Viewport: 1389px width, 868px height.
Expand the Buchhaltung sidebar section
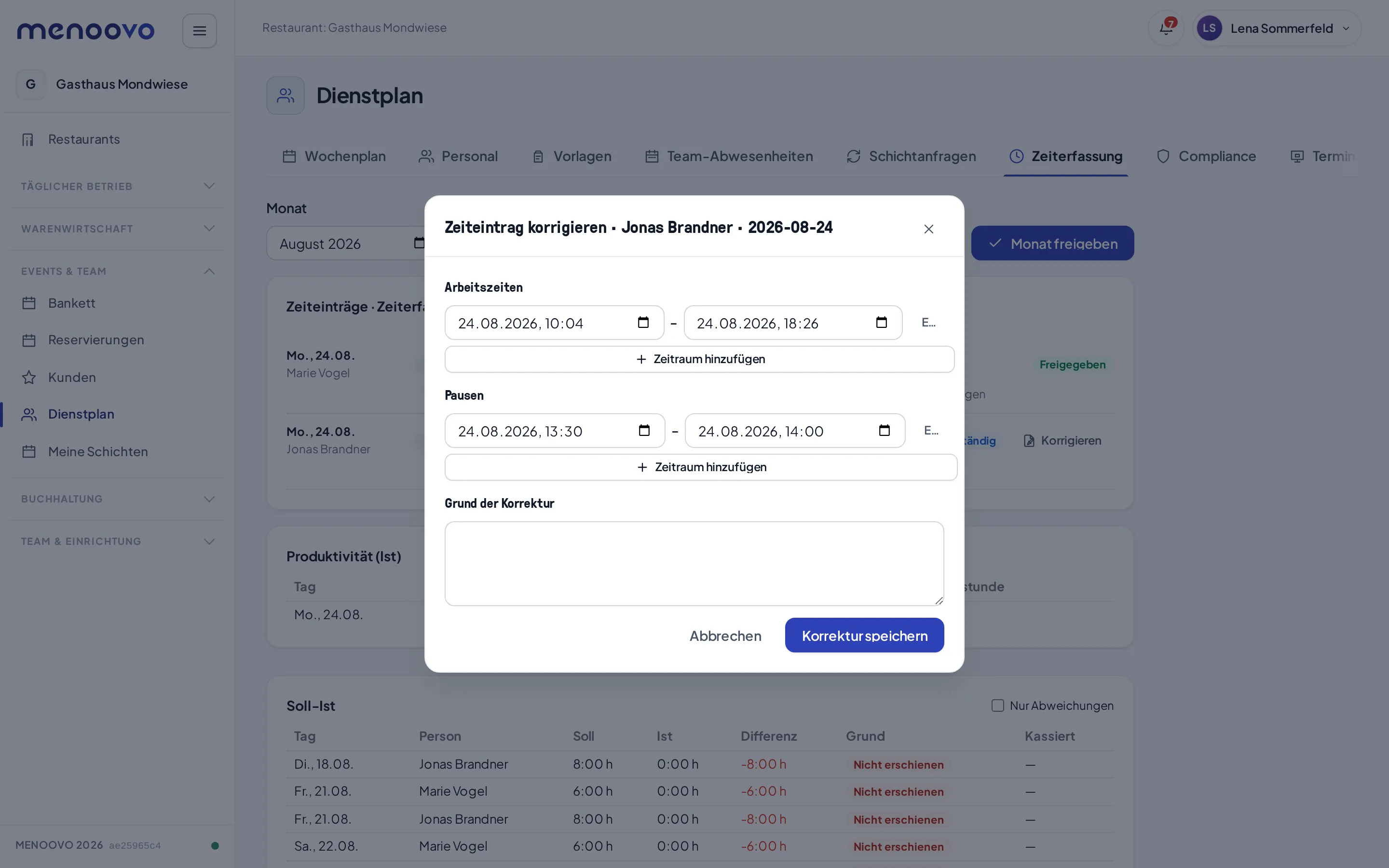click(x=118, y=499)
